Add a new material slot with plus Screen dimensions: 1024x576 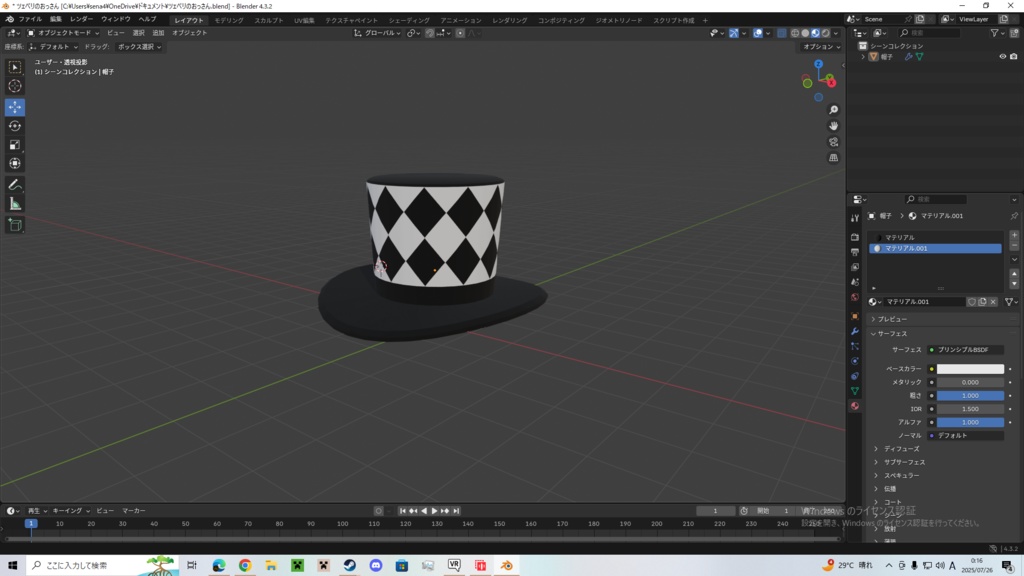click(x=1014, y=235)
